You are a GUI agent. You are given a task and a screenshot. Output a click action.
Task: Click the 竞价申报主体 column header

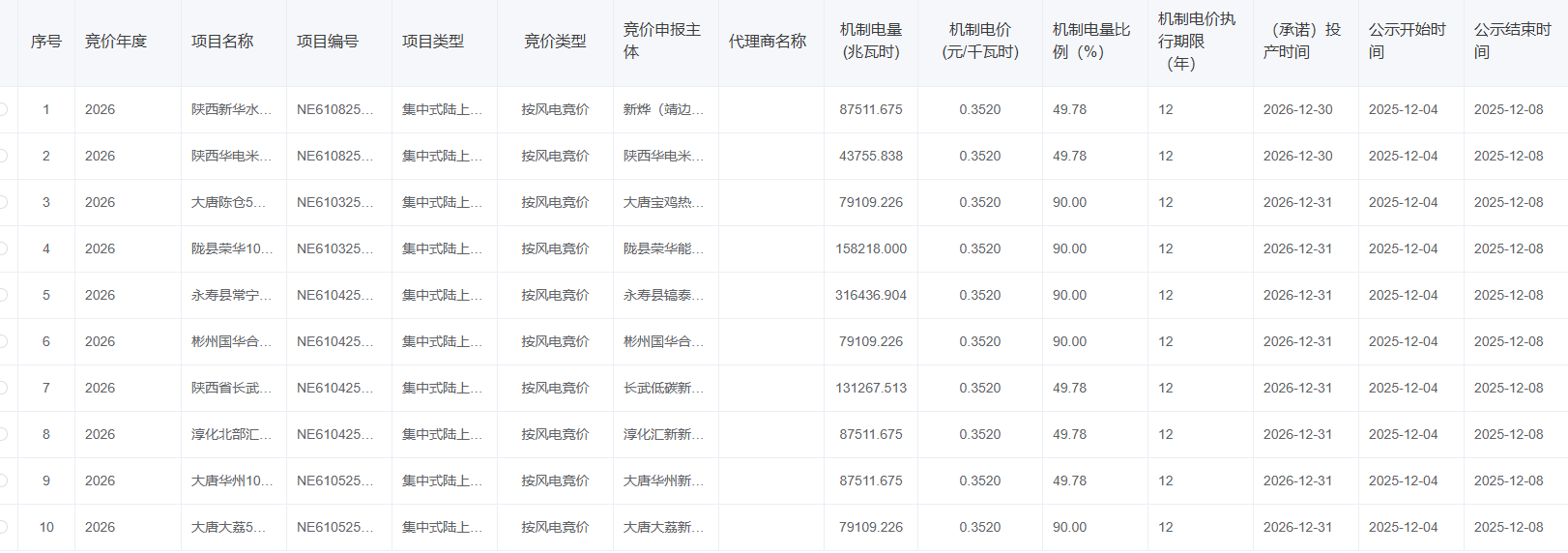[661, 42]
